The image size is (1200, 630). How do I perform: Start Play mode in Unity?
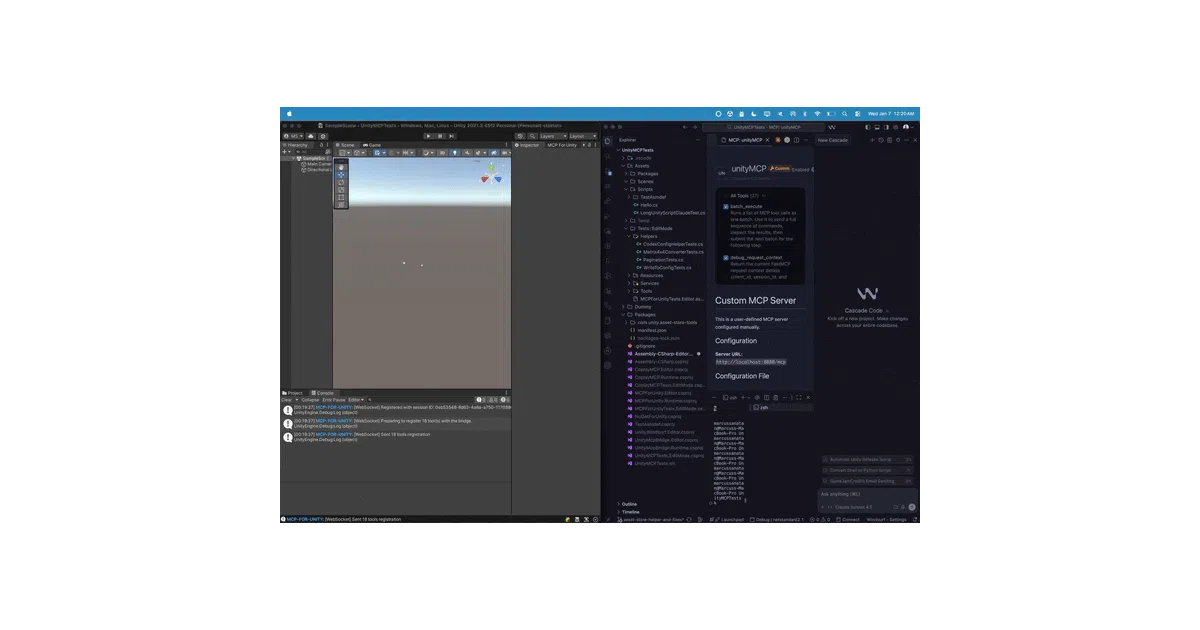(x=428, y=136)
